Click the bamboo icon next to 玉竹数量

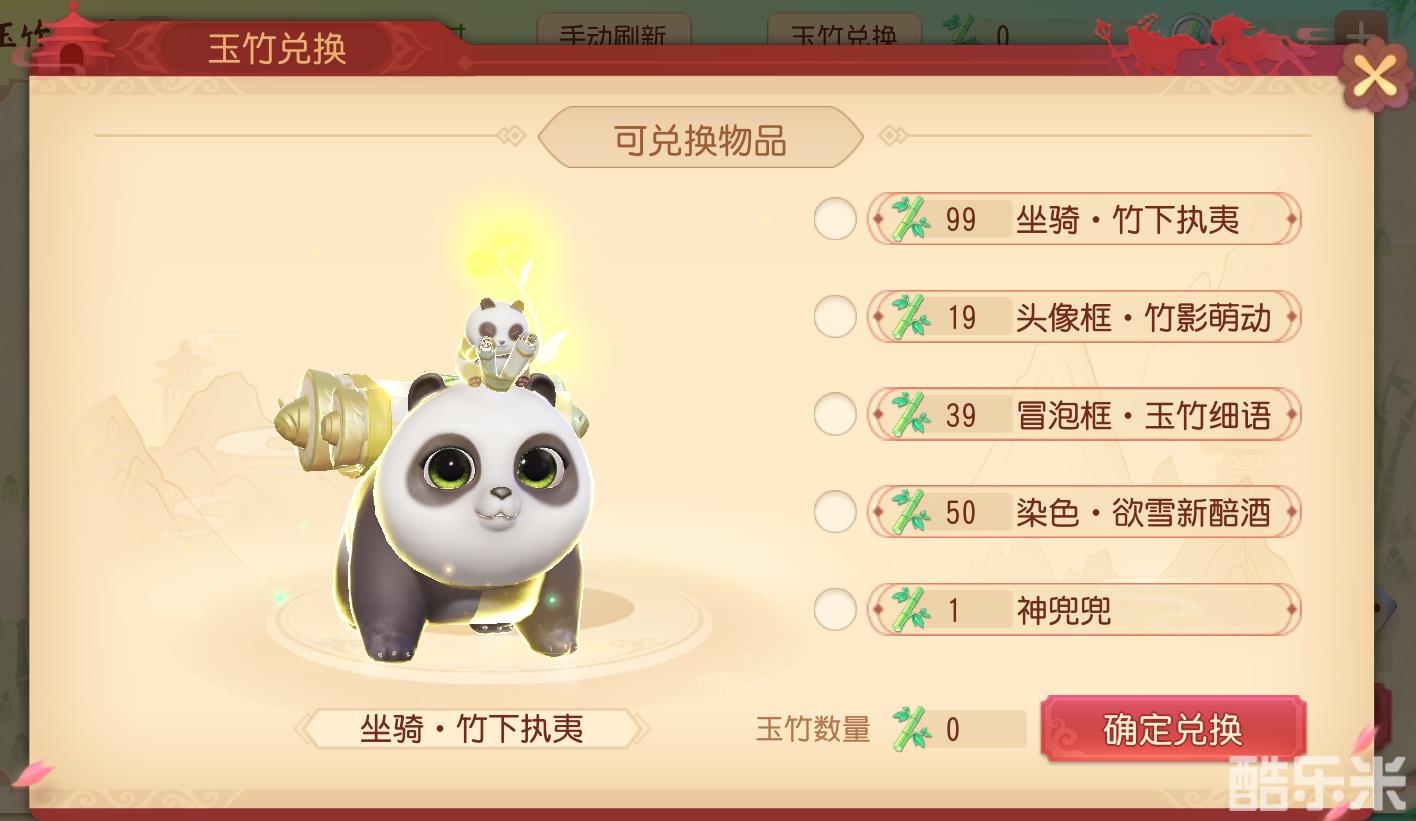[x=909, y=729]
